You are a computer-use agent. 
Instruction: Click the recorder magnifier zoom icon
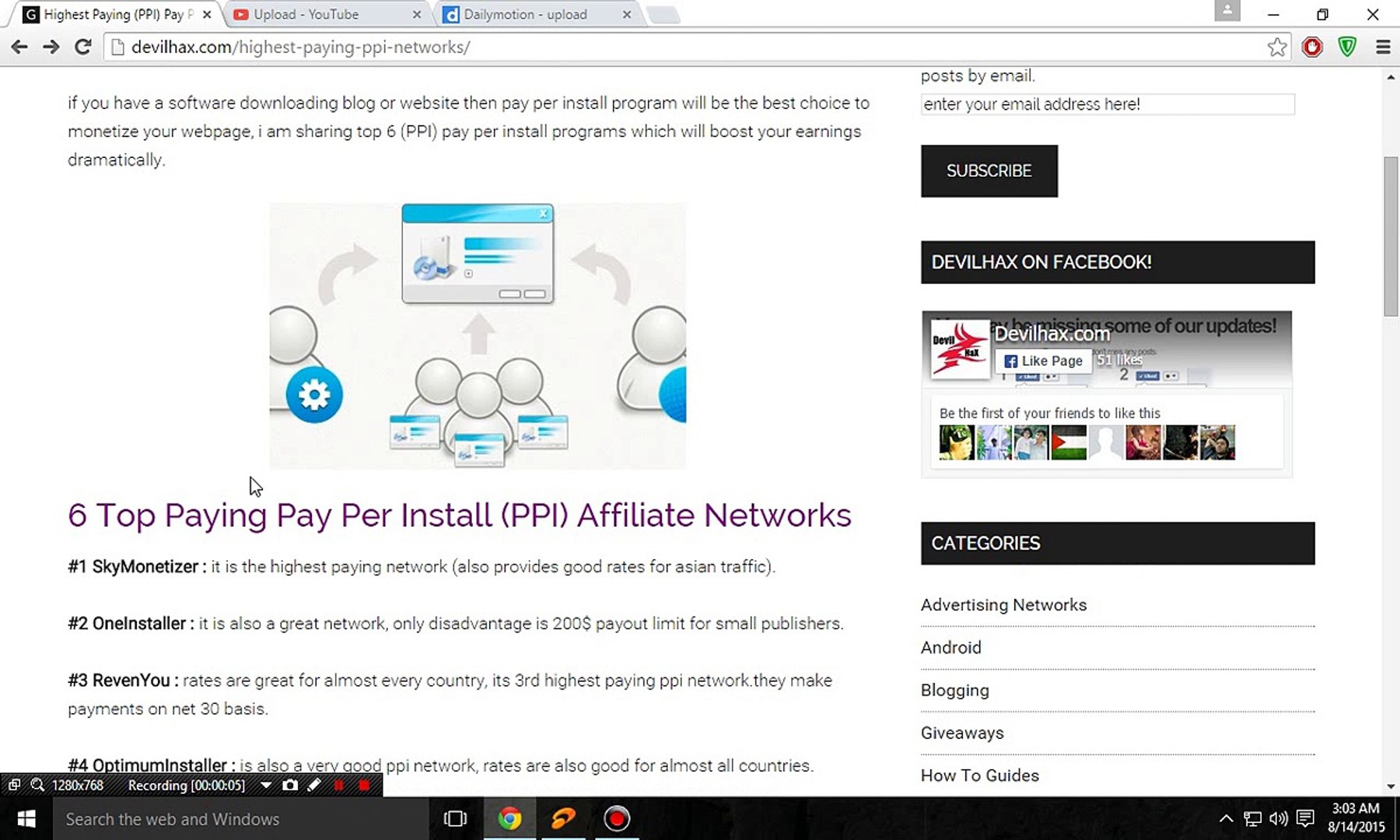pyautogui.click(x=37, y=786)
